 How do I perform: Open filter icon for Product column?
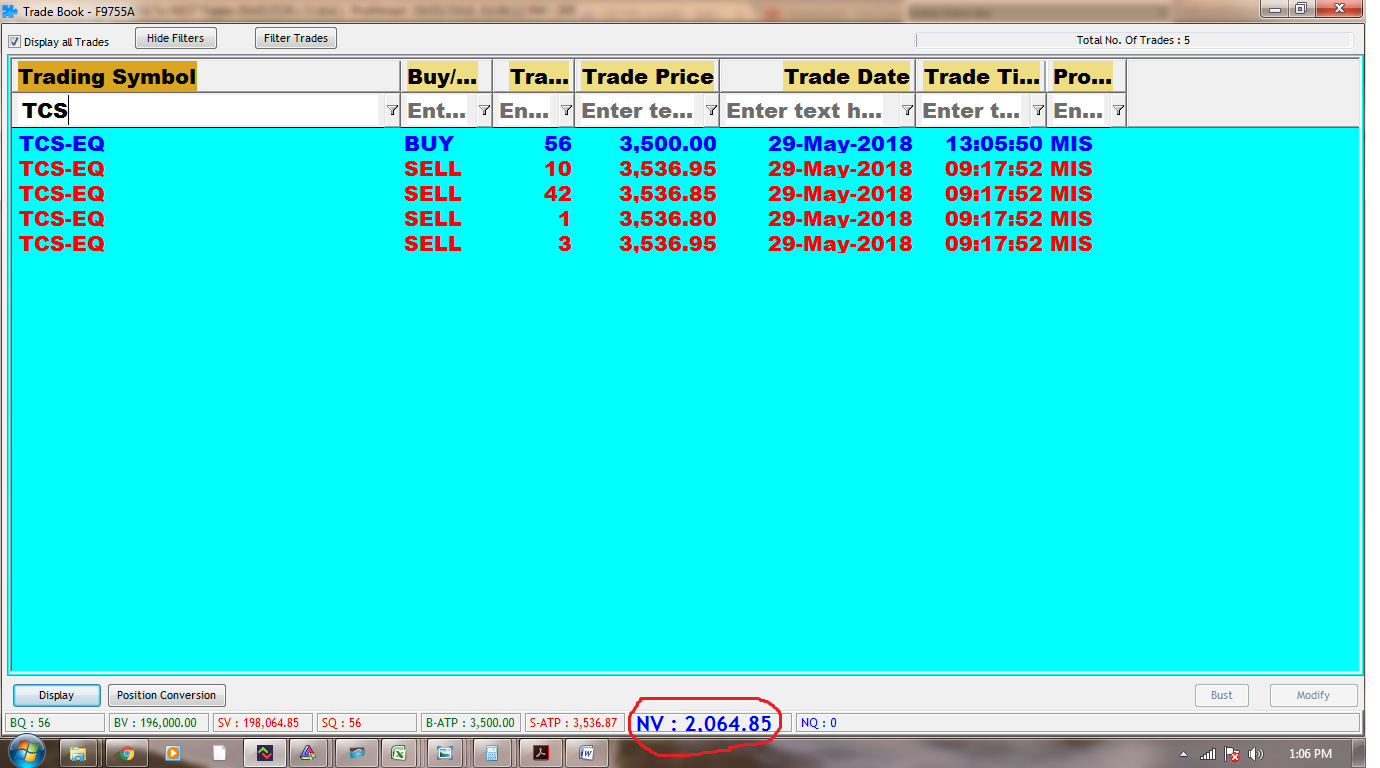(x=1118, y=110)
